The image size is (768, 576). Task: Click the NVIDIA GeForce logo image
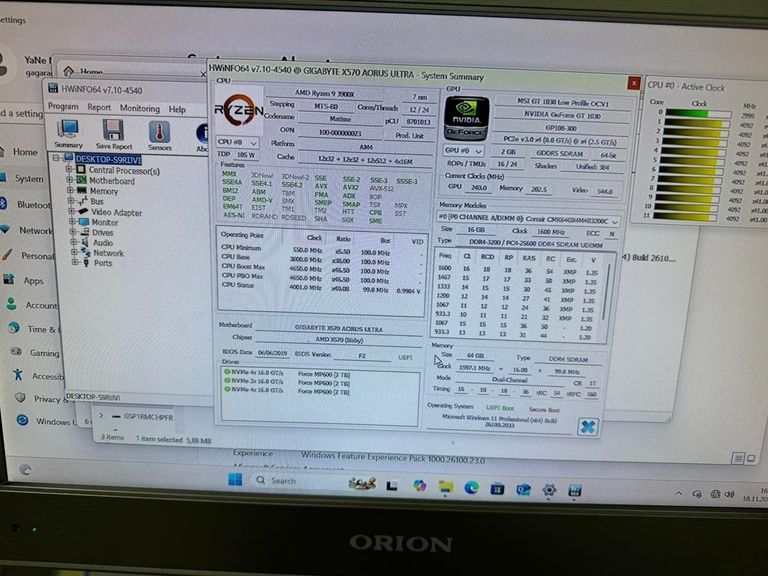(466, 119)
